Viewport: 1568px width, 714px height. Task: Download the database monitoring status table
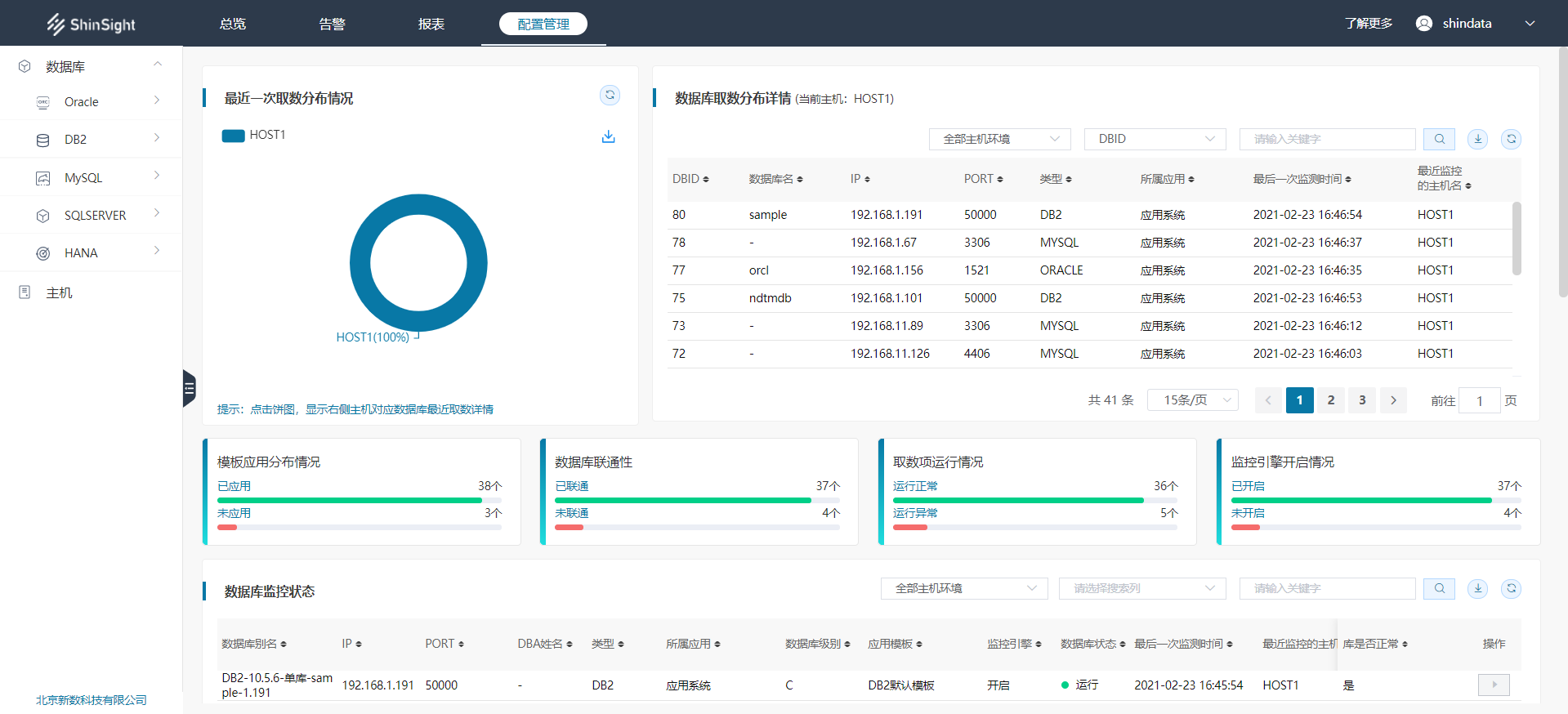[1477, 588]
